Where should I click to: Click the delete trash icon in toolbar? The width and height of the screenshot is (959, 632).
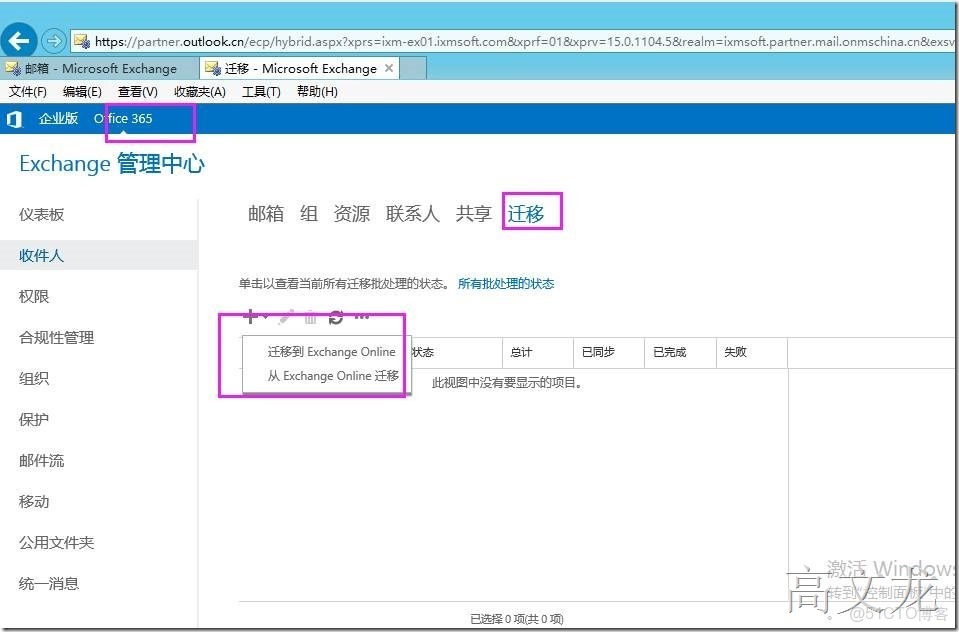pos(310,316)
